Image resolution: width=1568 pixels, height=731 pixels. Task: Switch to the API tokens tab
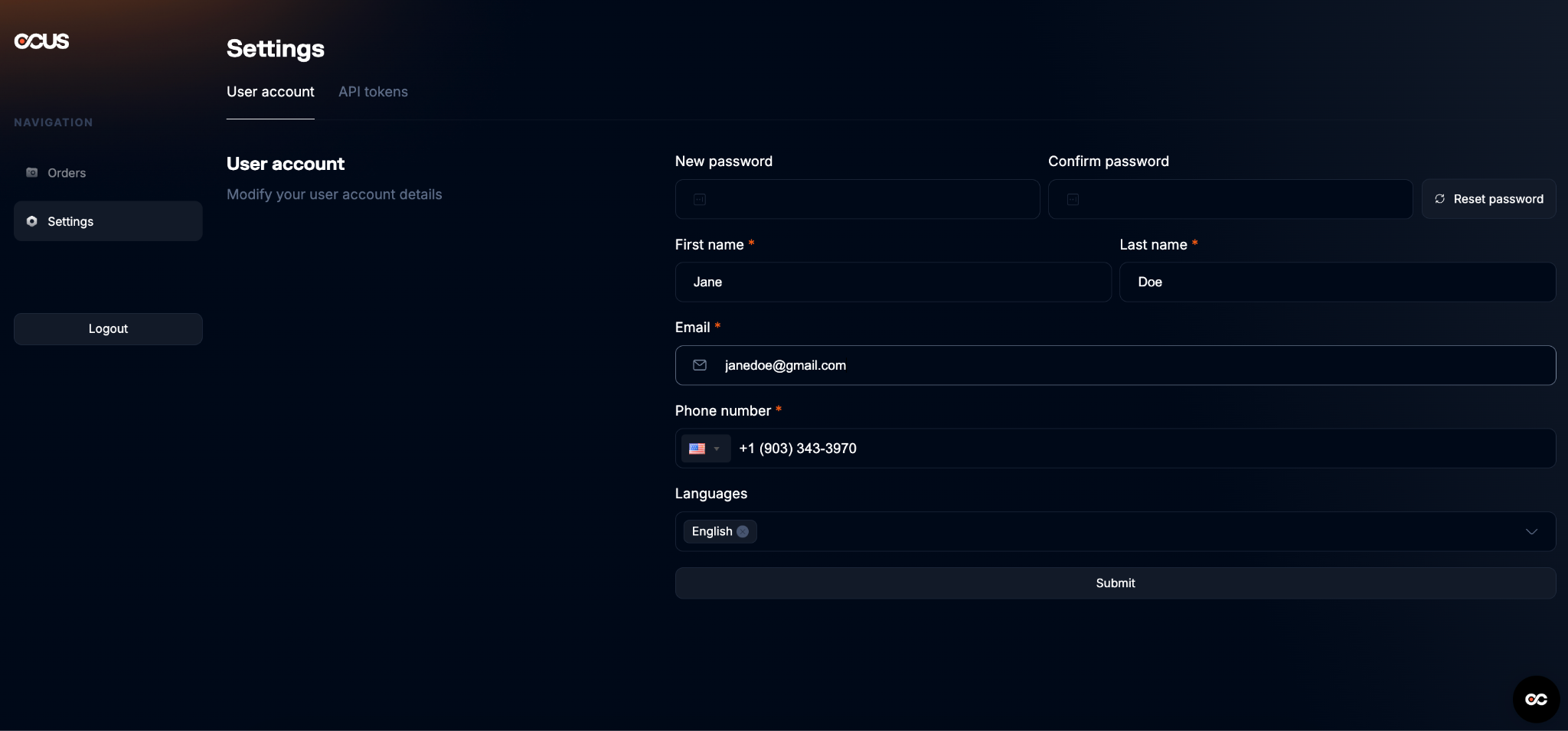coord(373,92)
